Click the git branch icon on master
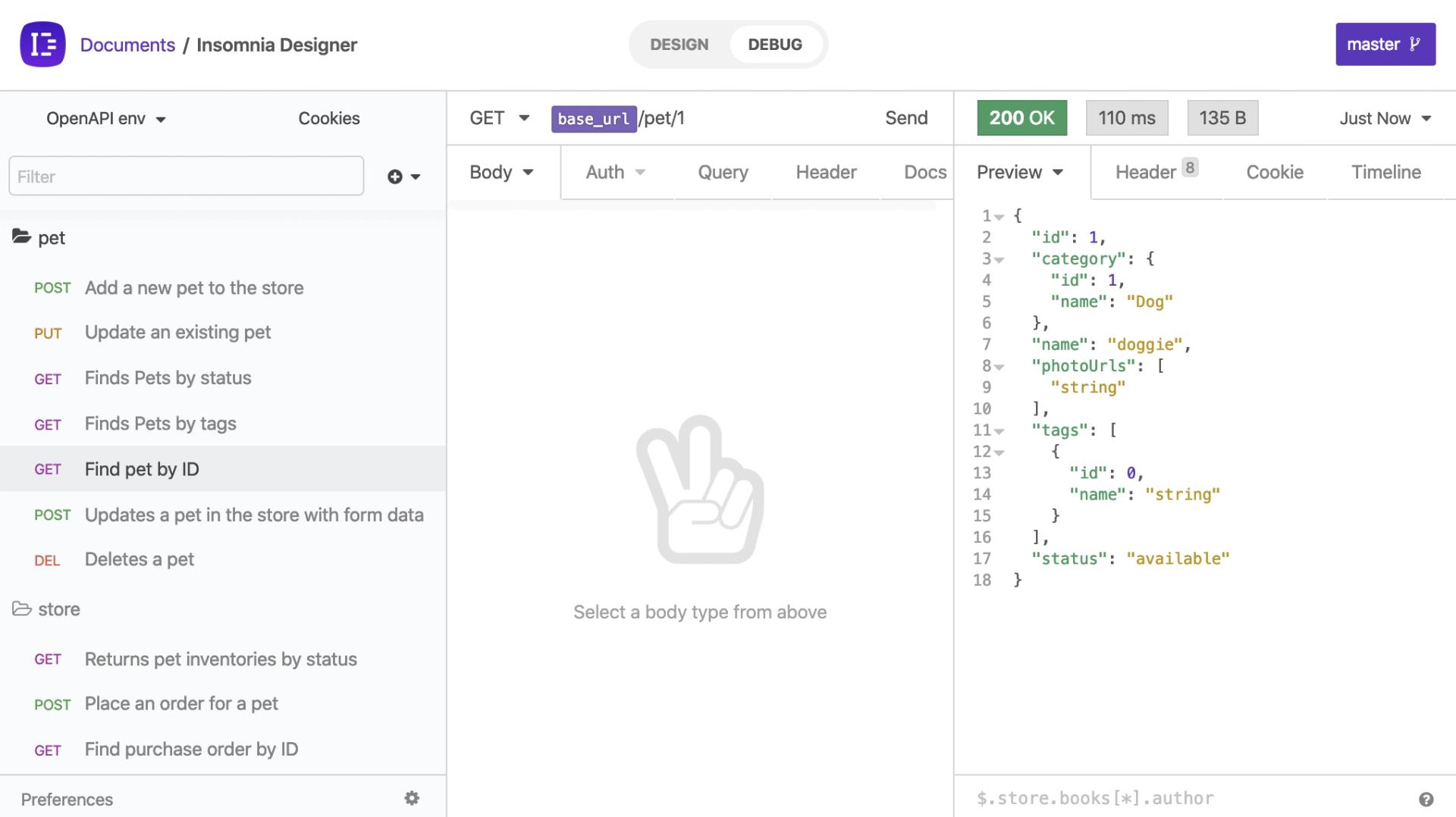Screen dimensions: 1456x817 (x=1414, y=44)
